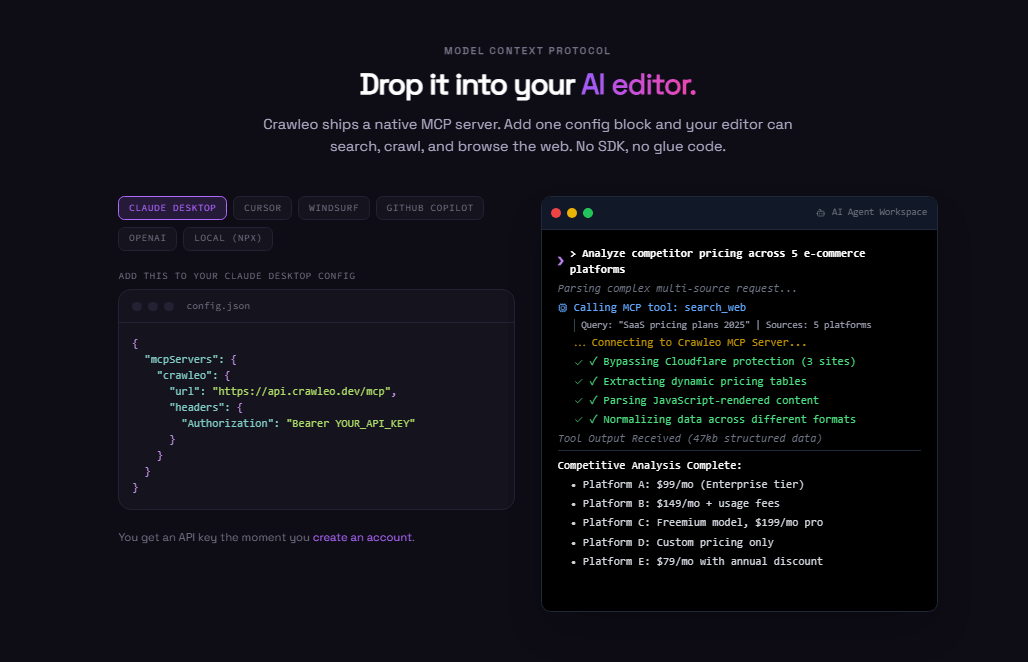
Task: Click 'Competitive Analysis Complete:' heading
Action: coord(650,465)
